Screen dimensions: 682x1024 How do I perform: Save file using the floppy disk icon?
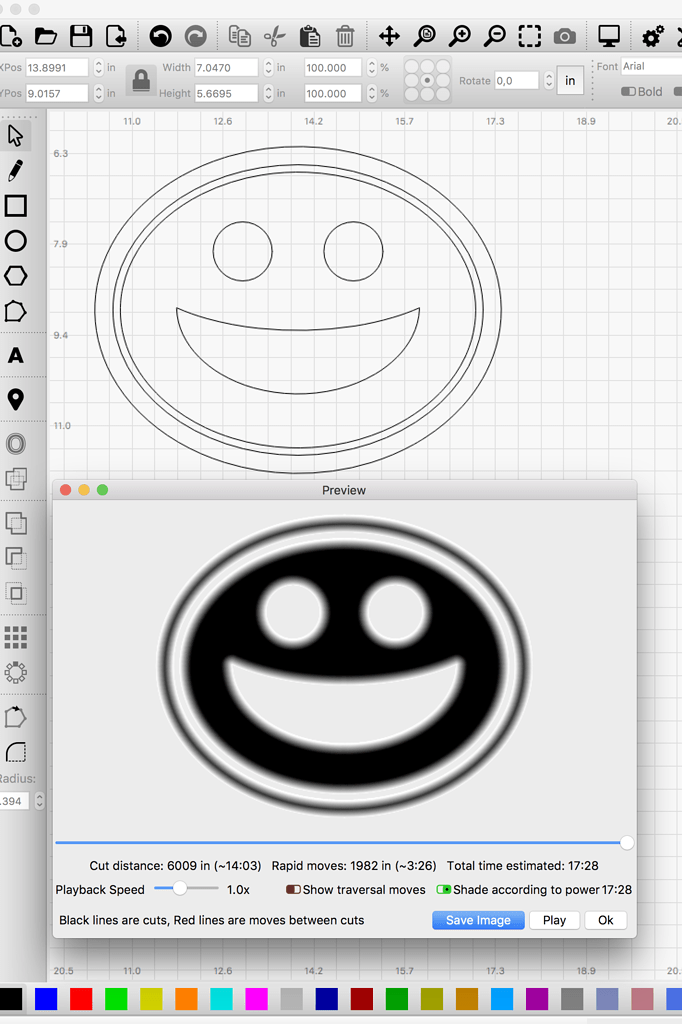point(81,36)
